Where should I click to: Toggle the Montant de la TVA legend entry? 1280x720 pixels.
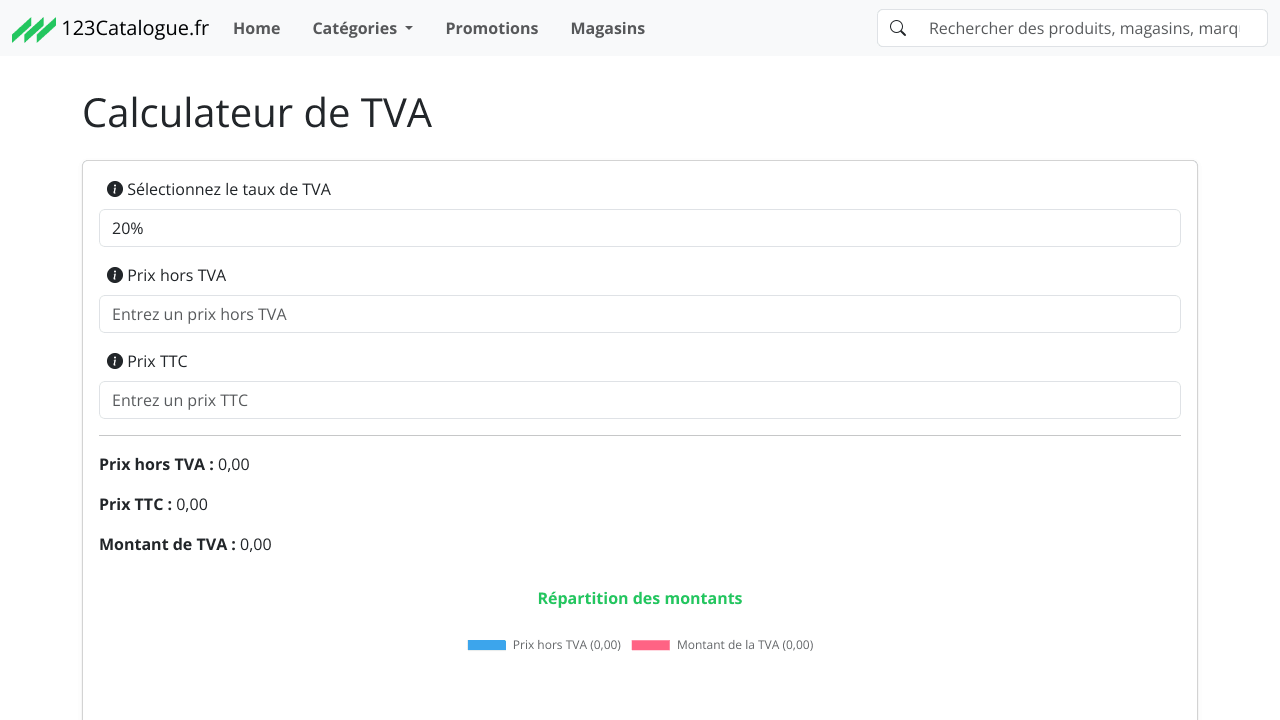[745, 645]
